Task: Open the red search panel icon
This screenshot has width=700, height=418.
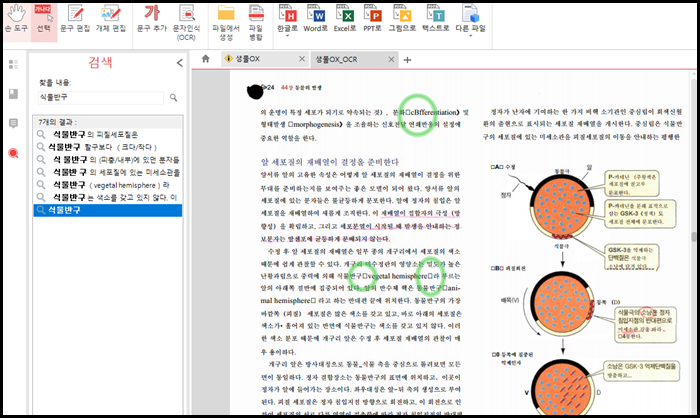Action: pyautogui.click(x=13, y=154)
